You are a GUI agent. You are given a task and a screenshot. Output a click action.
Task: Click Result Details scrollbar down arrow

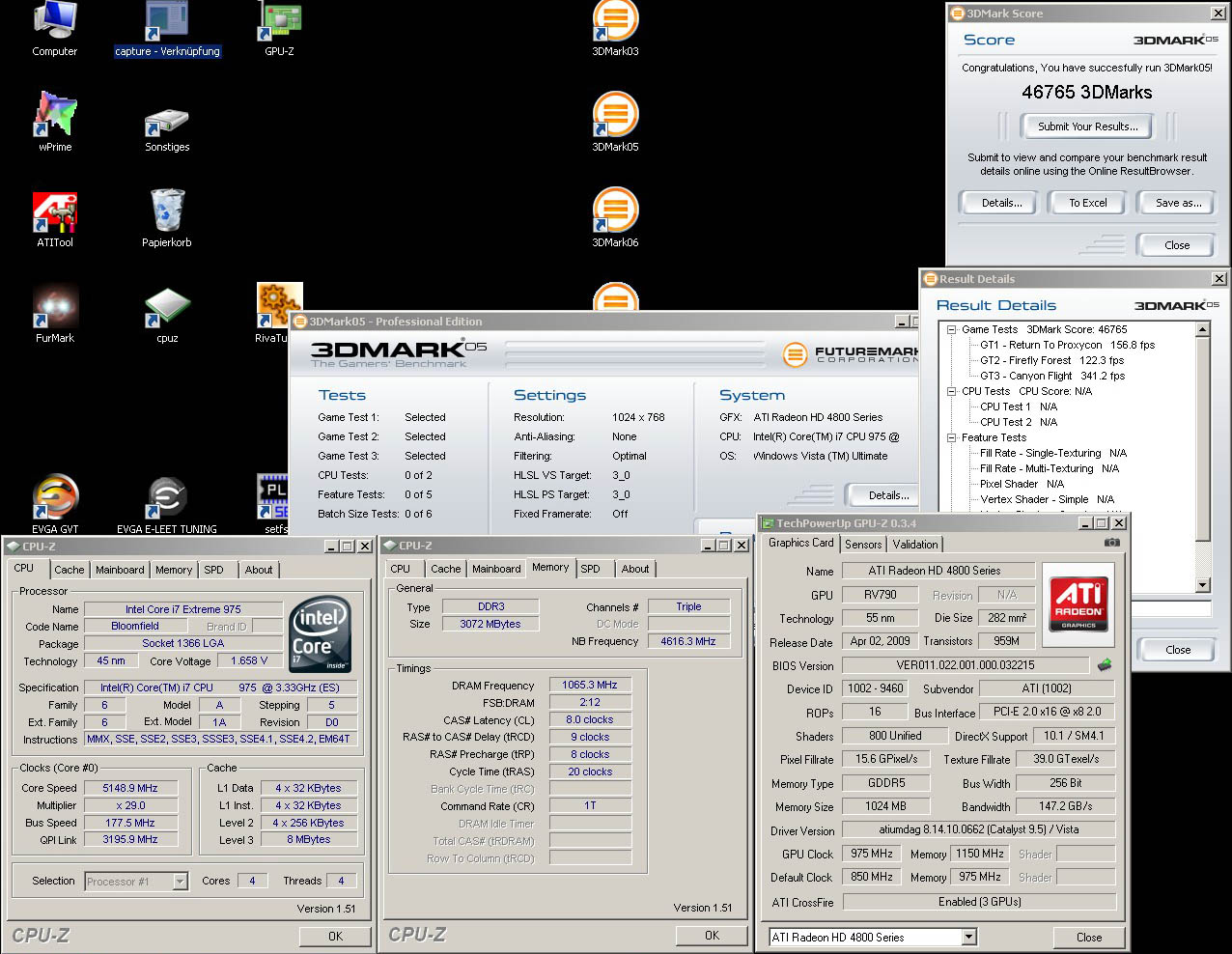[1202, 585]
